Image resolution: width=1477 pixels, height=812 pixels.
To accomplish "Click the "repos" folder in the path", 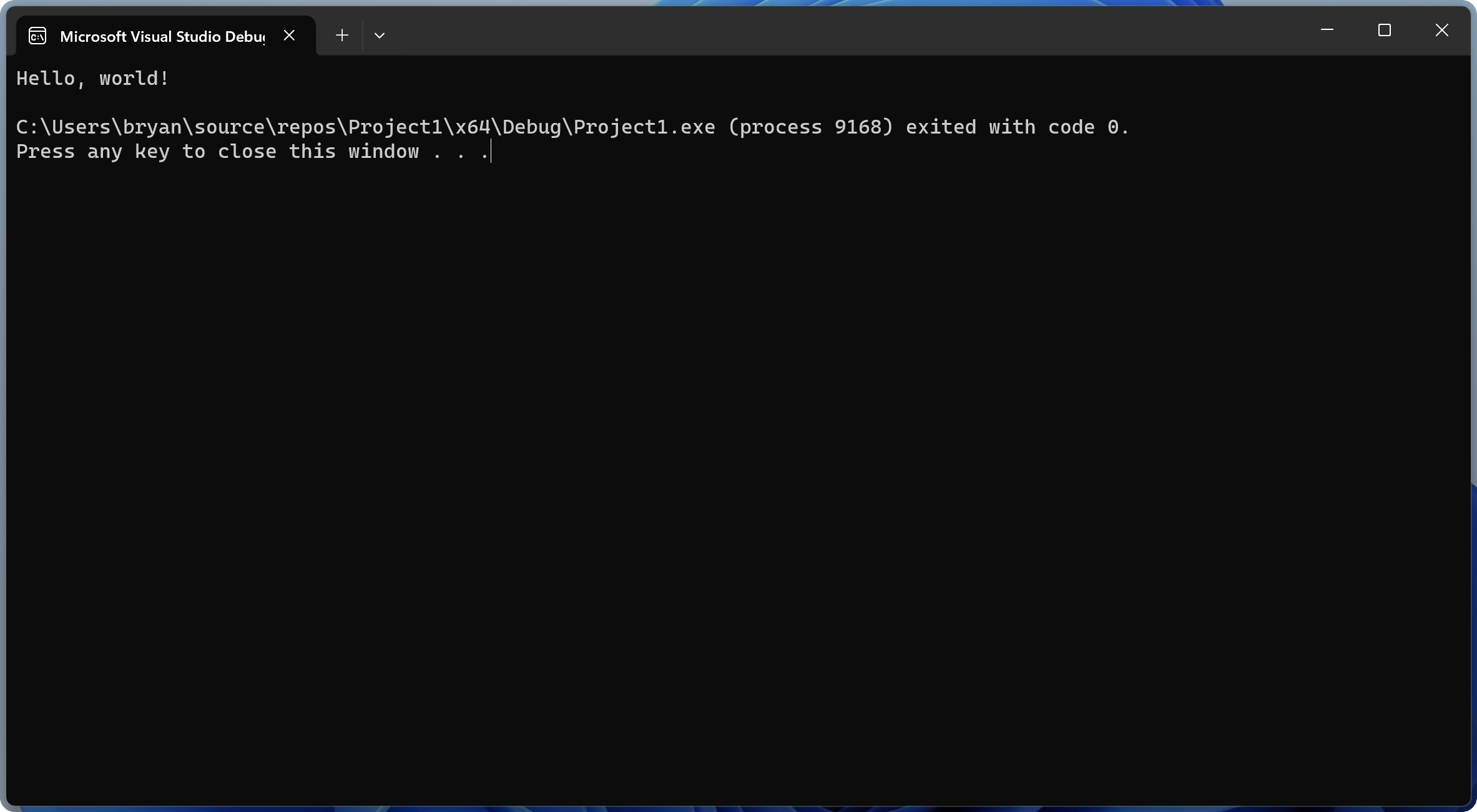I will (307, 127).
